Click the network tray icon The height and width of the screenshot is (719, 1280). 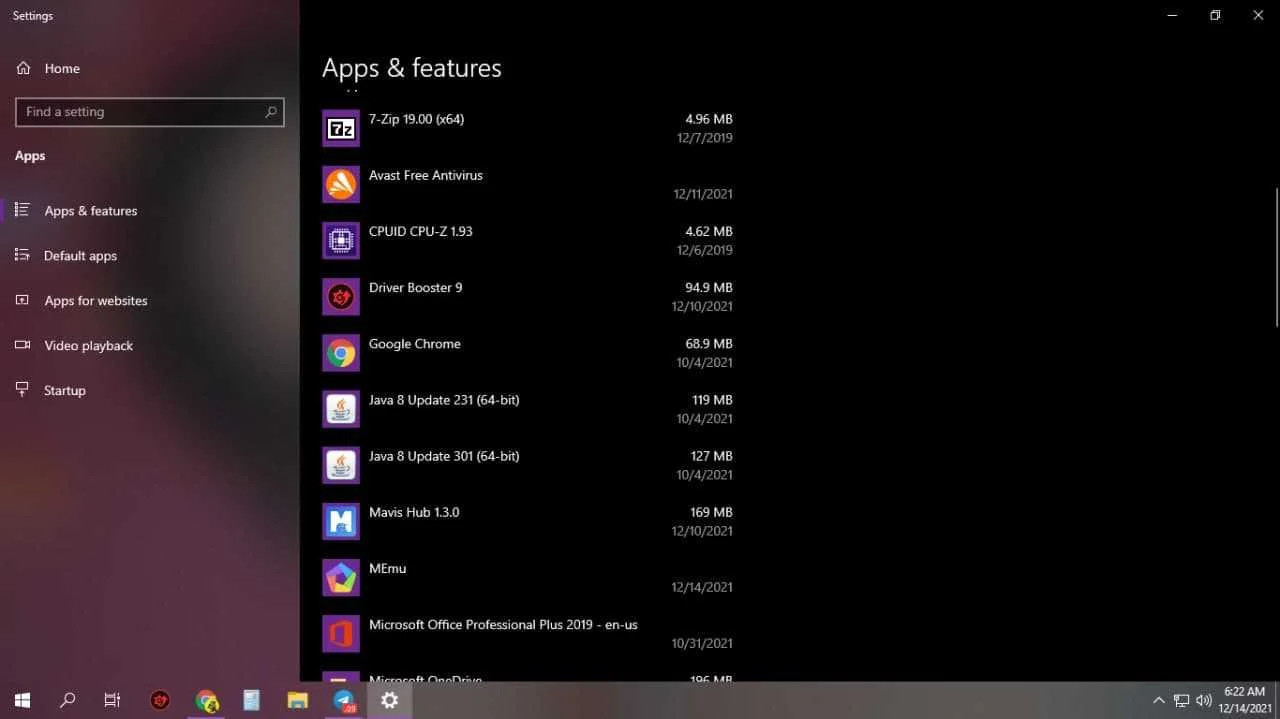[x=1181, y=700]
